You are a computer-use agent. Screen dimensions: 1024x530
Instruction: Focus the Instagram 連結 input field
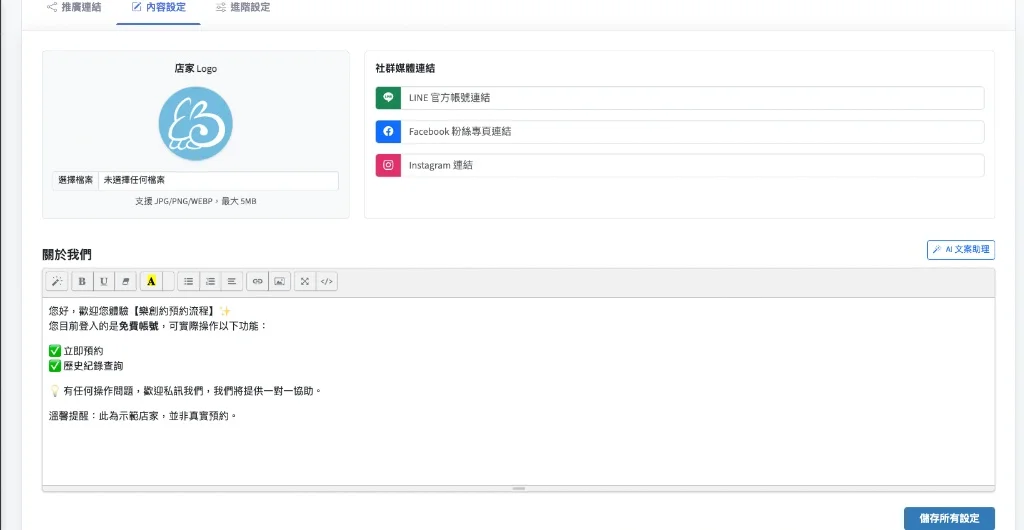click(x=692, y=166)
